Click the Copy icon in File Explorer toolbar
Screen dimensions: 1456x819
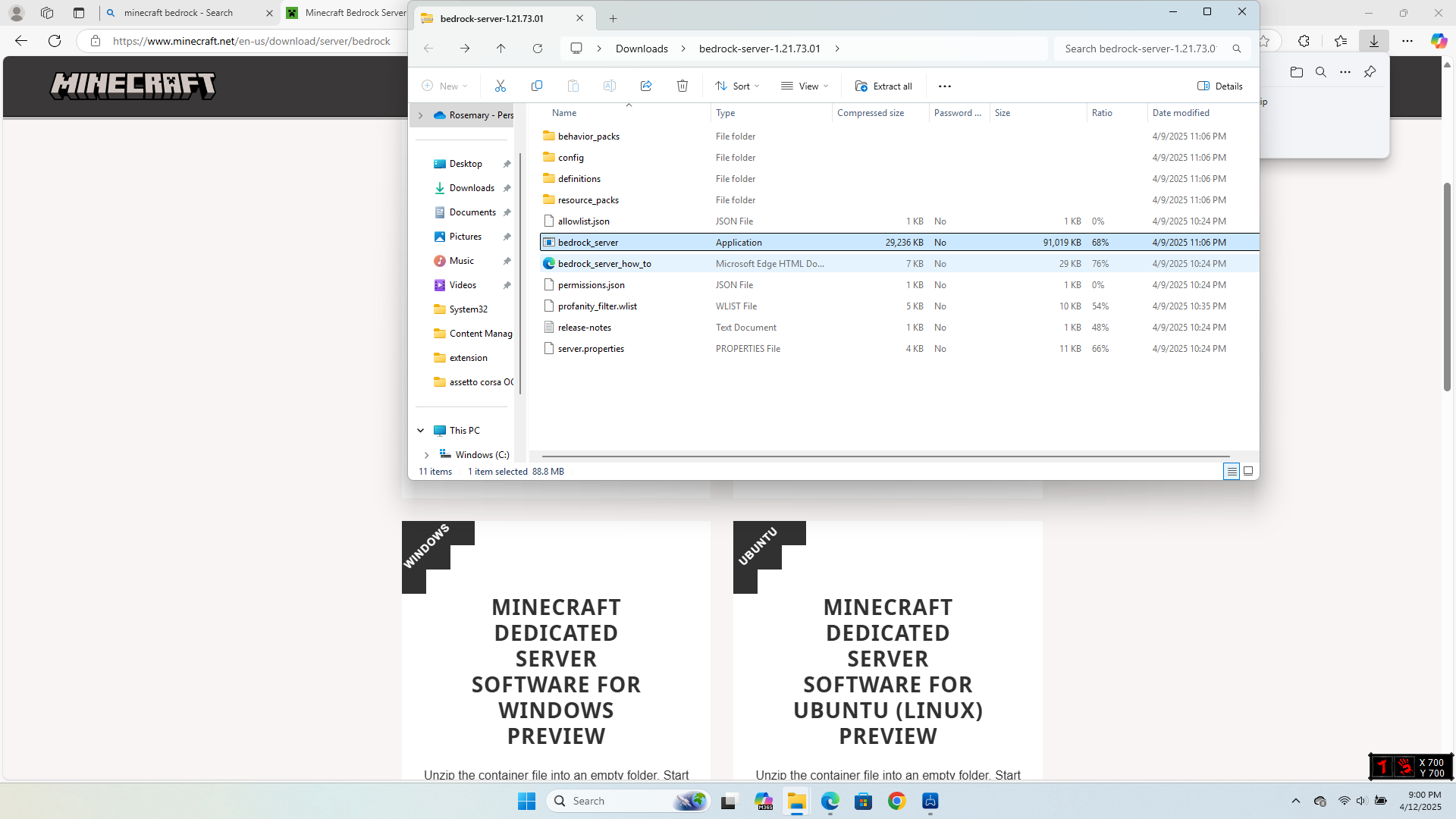tap(537, 86)
